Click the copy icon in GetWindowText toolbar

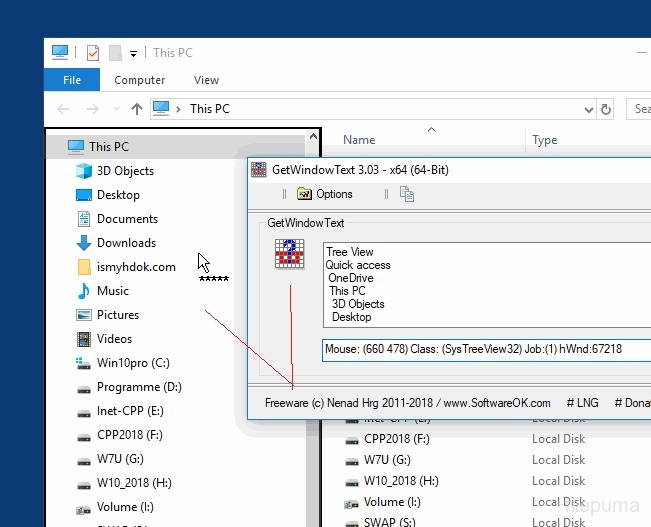406,194
